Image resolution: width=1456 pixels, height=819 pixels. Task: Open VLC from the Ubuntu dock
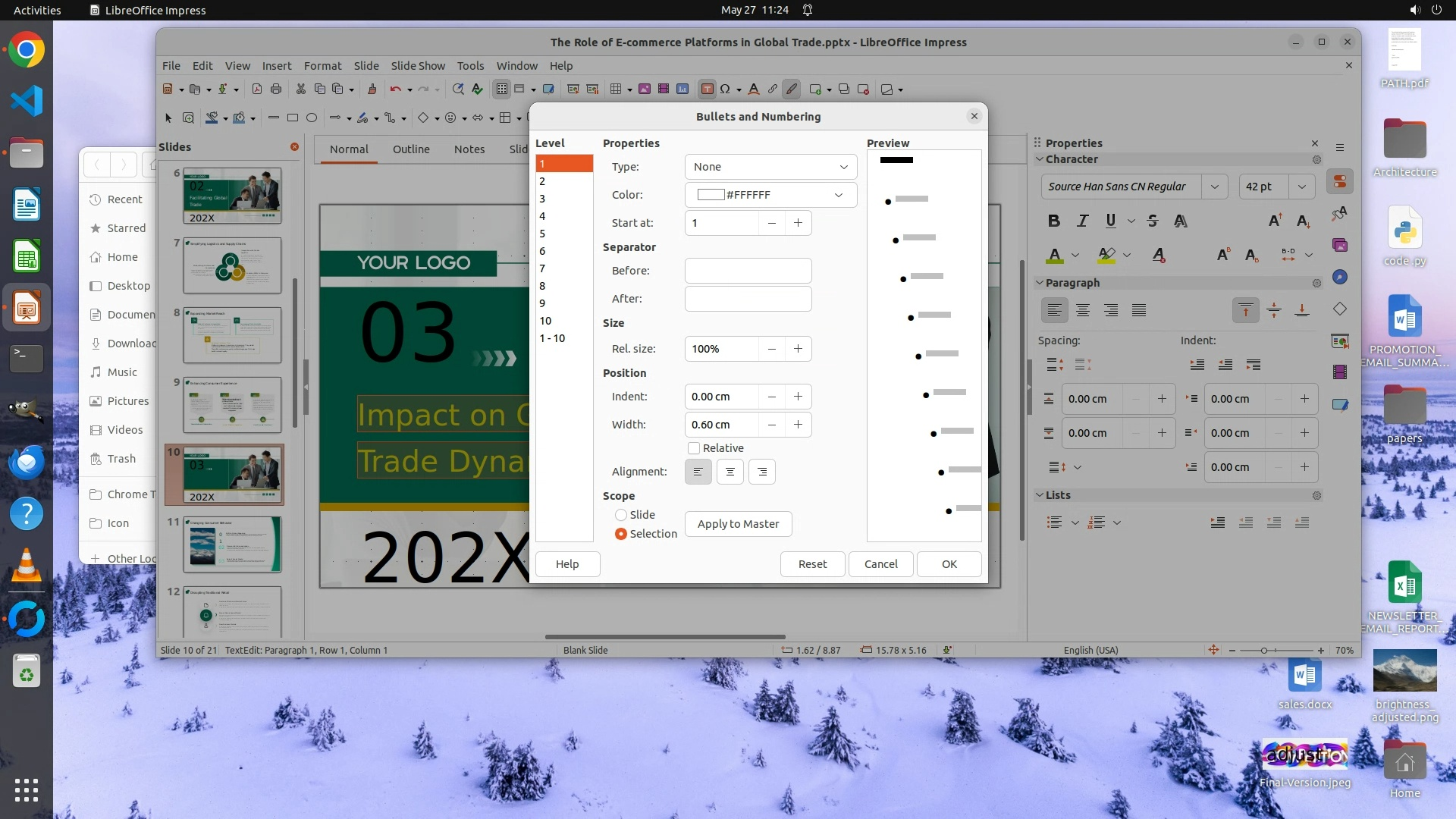(27, 566)
